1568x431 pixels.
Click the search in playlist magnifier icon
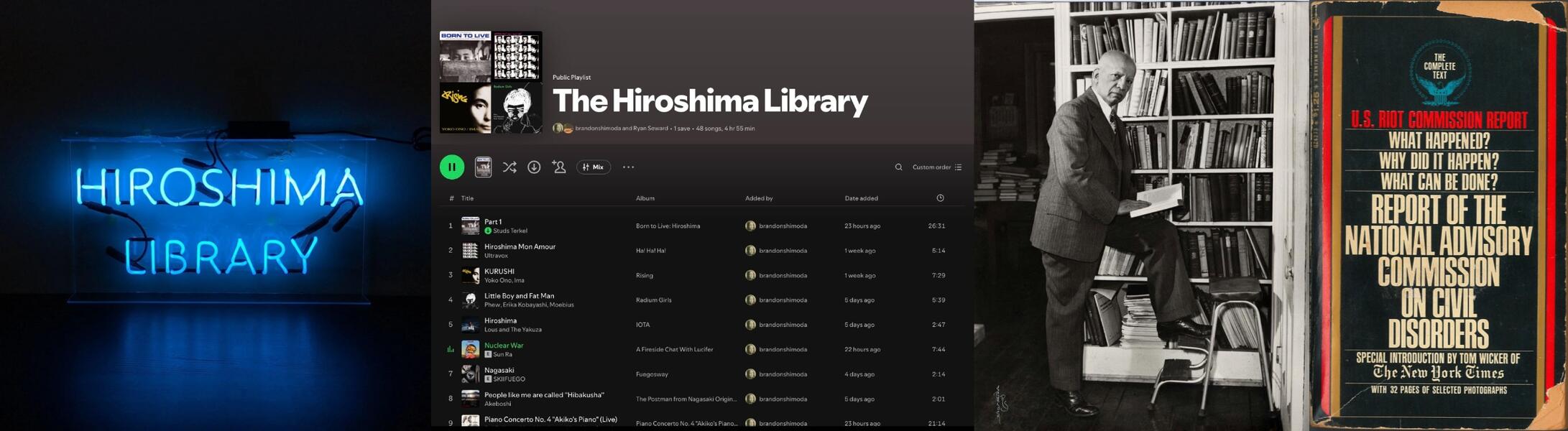click(898, 167)
